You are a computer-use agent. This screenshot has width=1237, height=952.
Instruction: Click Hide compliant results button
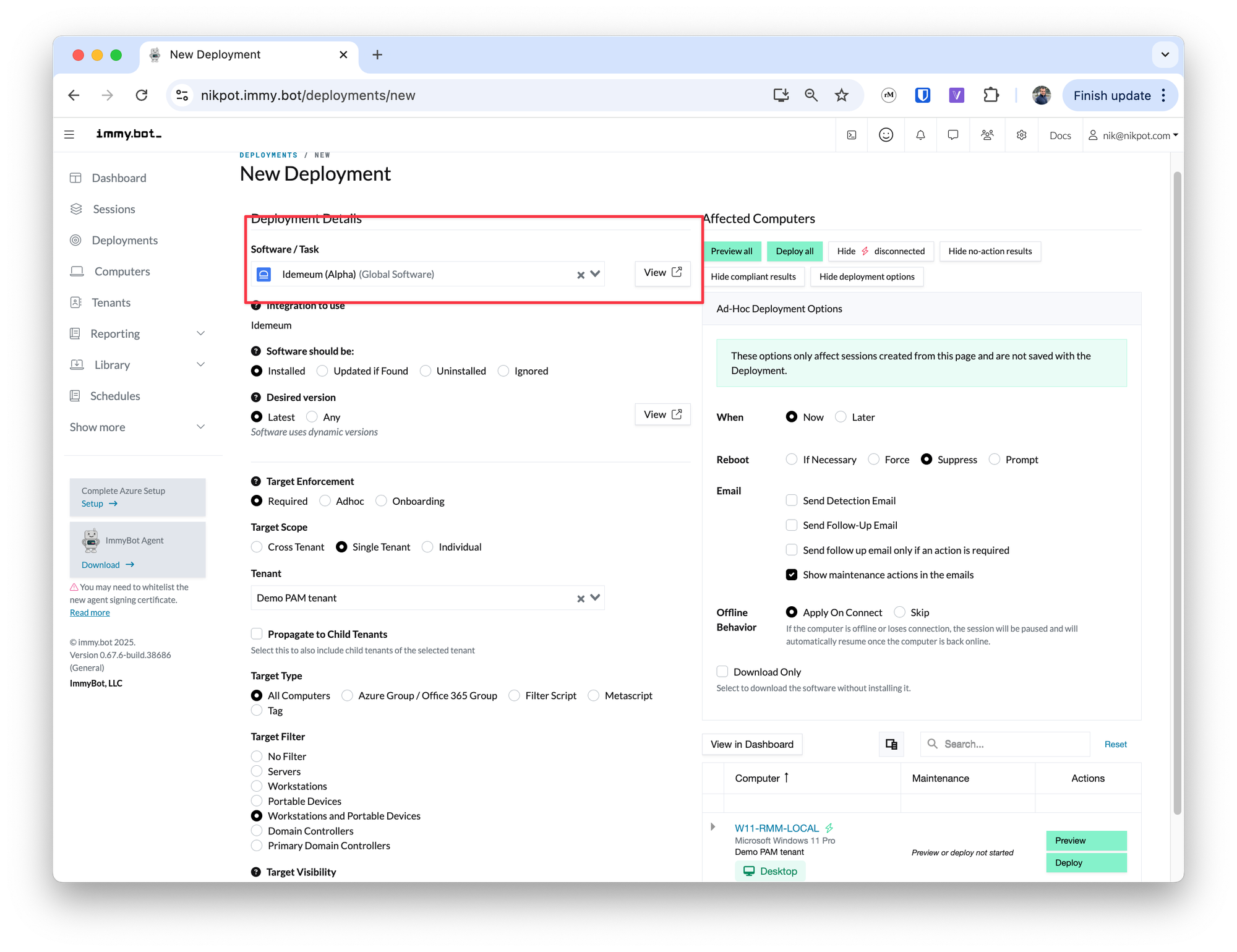(x=753, y=277)
